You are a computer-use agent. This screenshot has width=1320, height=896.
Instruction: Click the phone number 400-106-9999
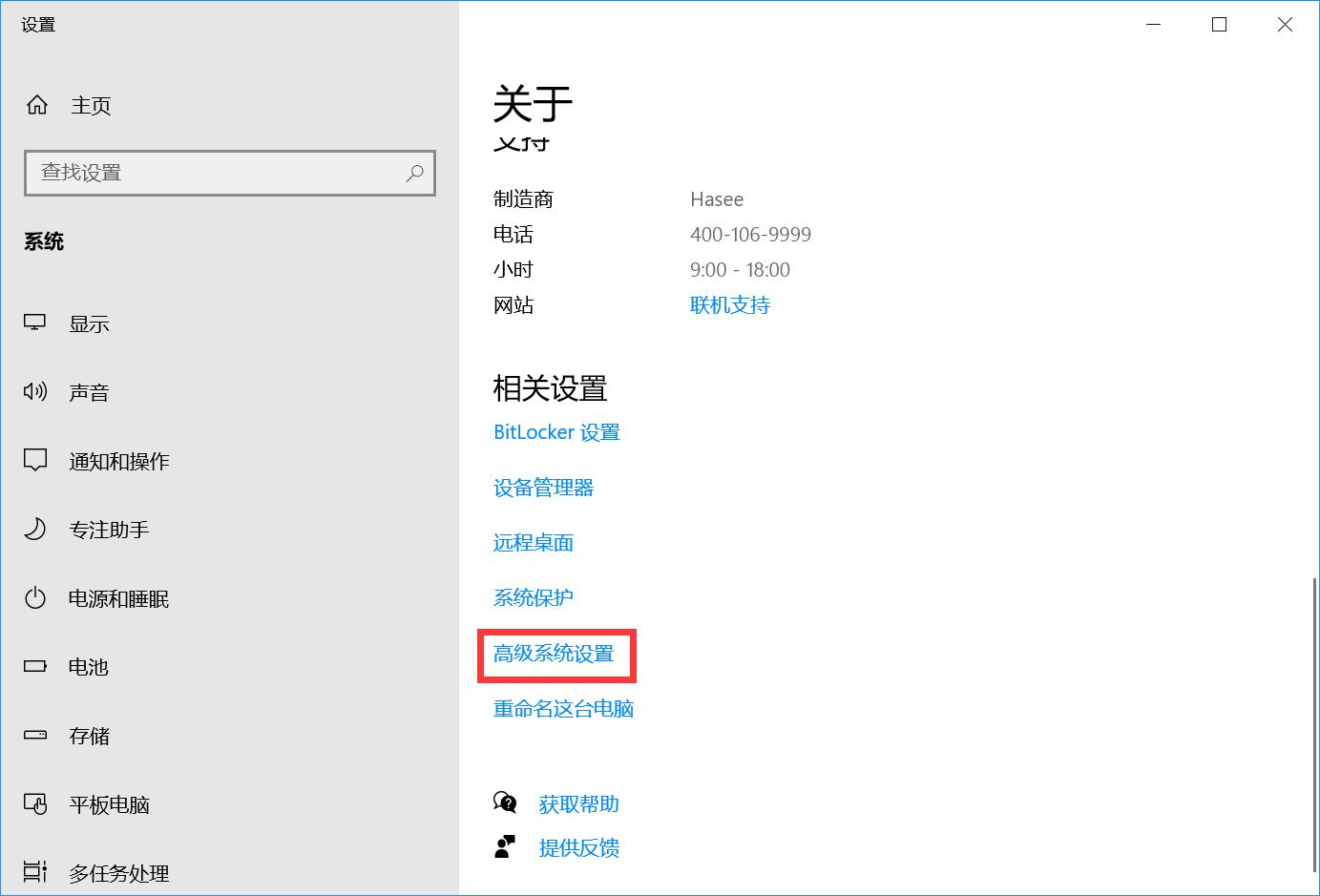click(x=750, y=235)
